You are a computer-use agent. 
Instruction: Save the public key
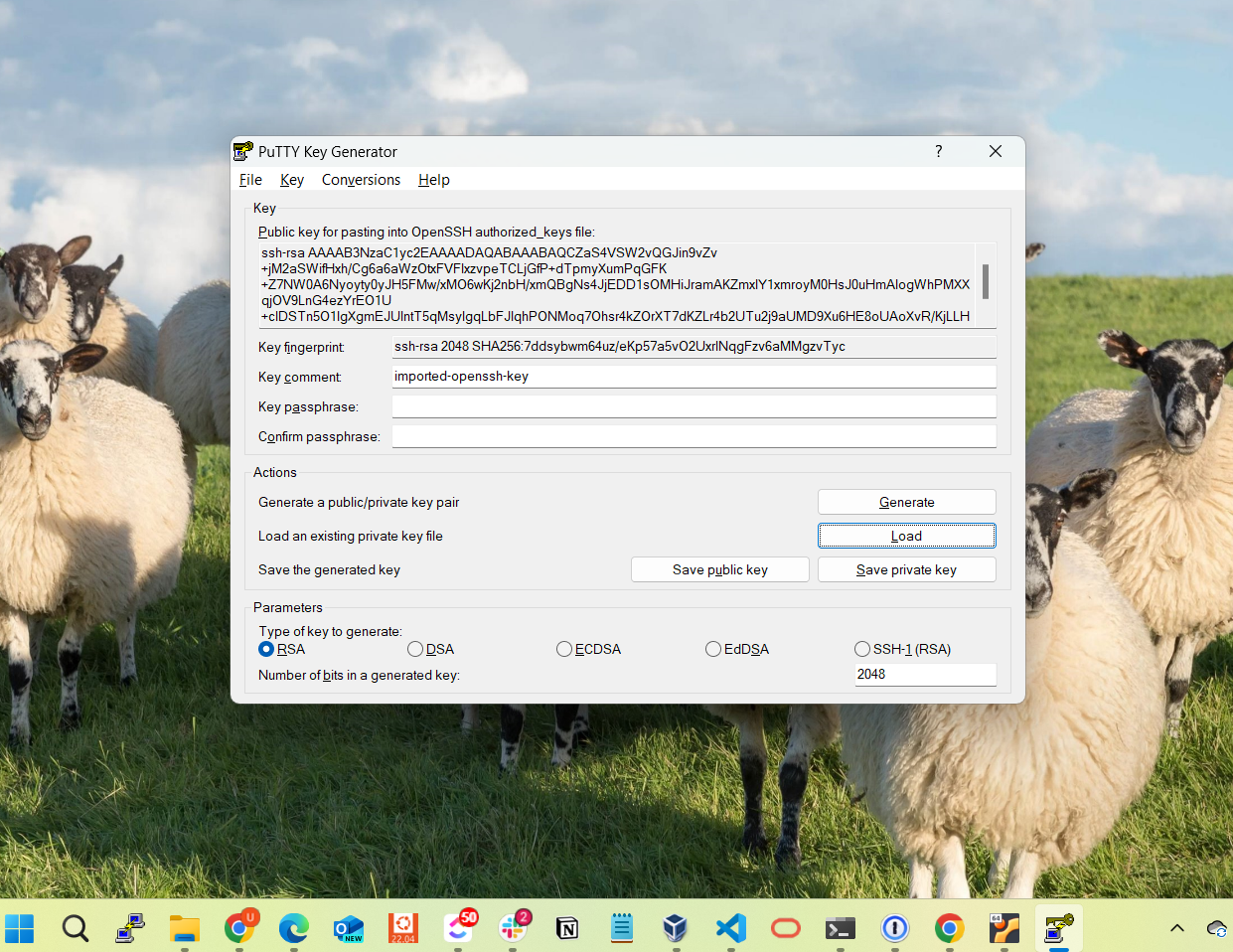(719, 568)
